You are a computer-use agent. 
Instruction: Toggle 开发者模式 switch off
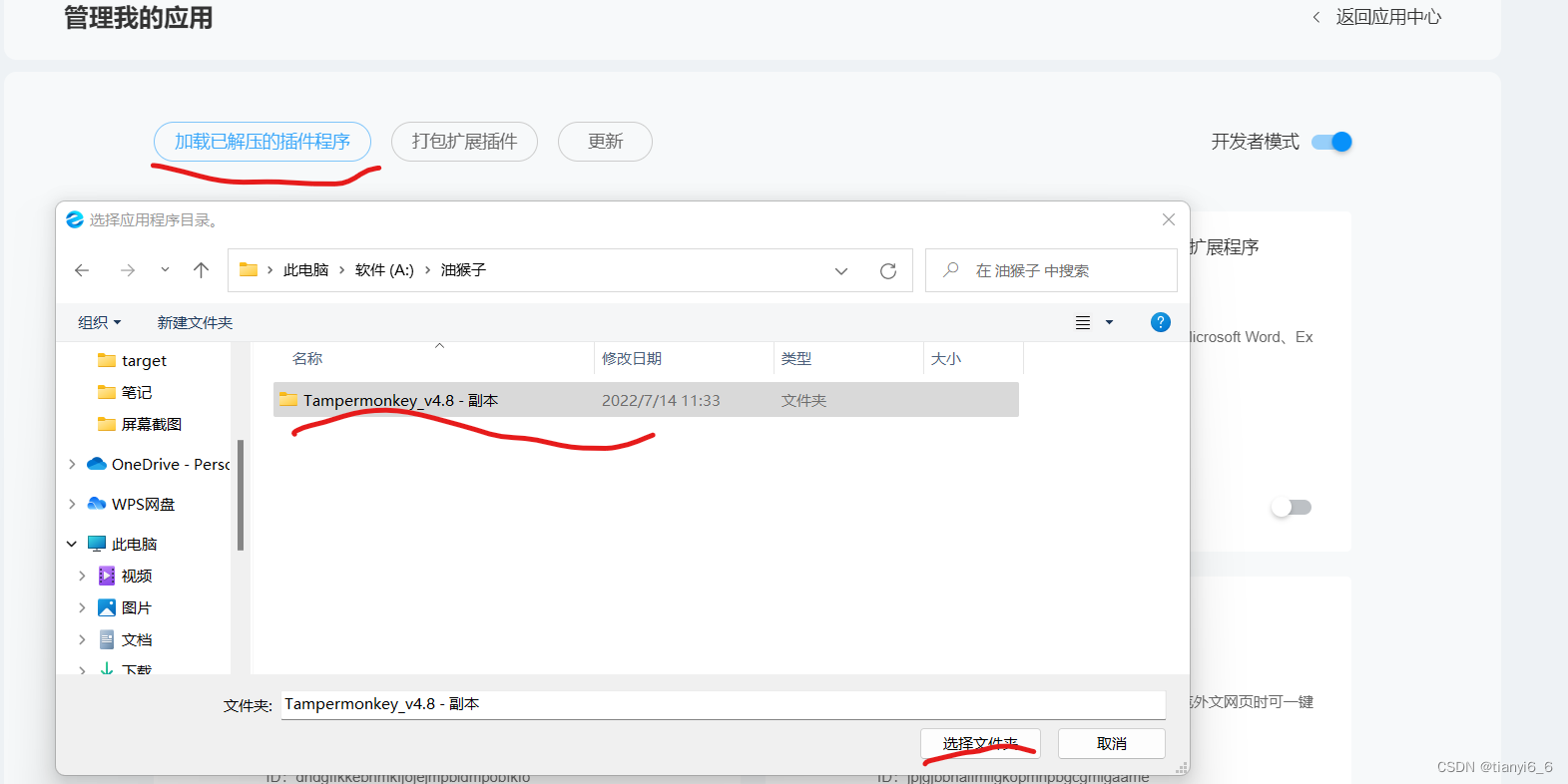[1331, 142]
